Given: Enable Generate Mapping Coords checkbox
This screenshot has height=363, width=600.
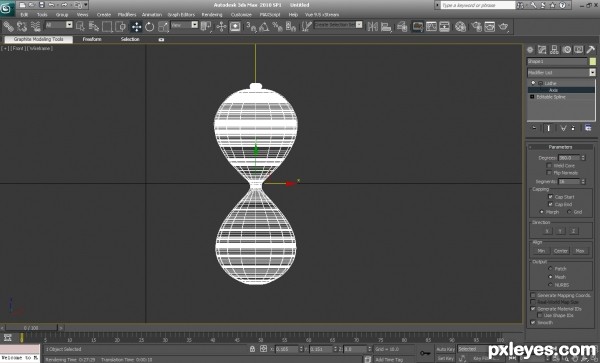Looking at the screenshot, I should pyautogui.click(x=533, y=295).
